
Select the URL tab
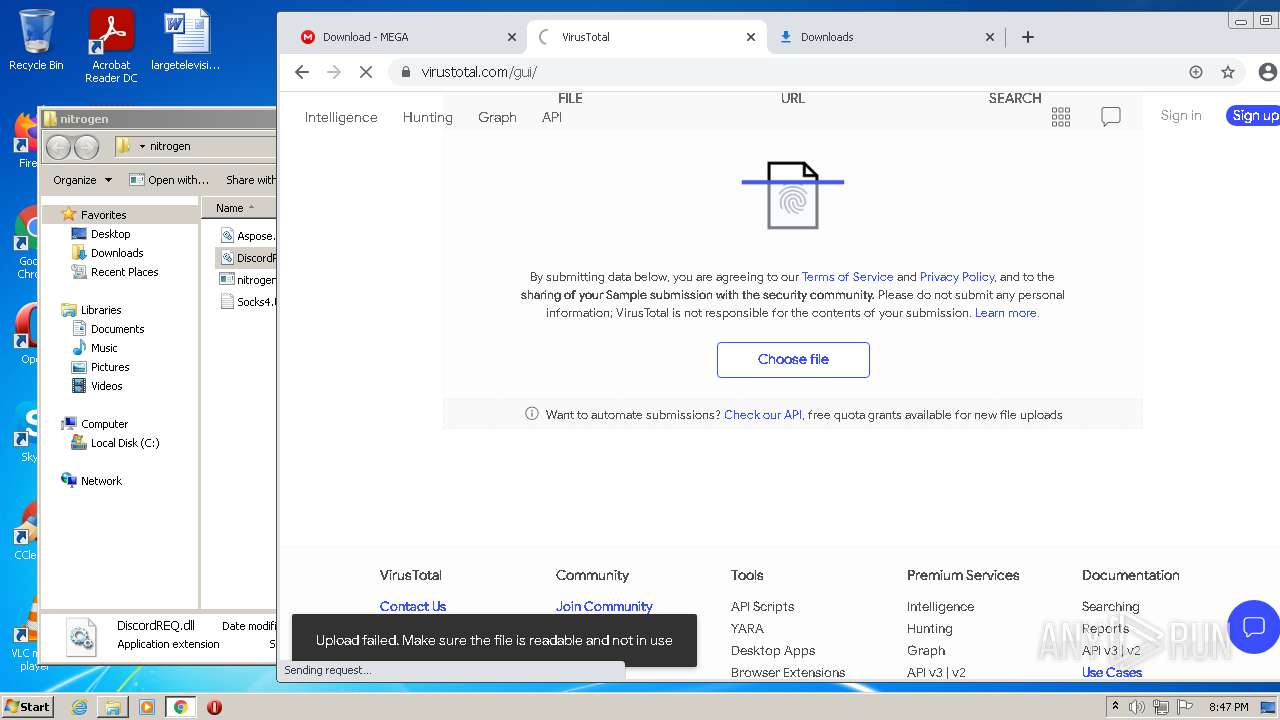click(x=793, y=98)
